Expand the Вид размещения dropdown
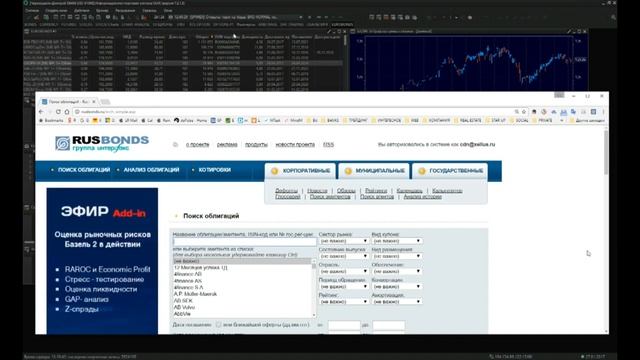 click(397, 256)
